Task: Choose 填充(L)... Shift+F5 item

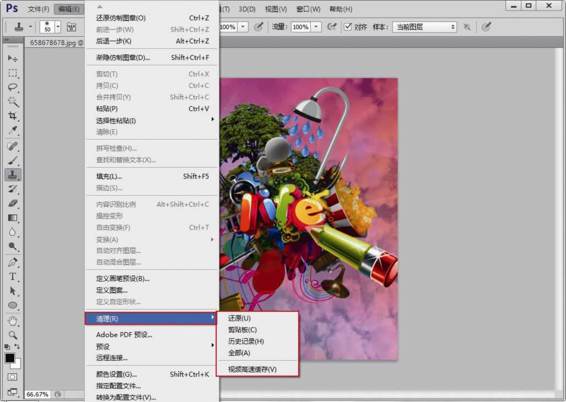Action: pyautogui.click(x=152, y=176)
